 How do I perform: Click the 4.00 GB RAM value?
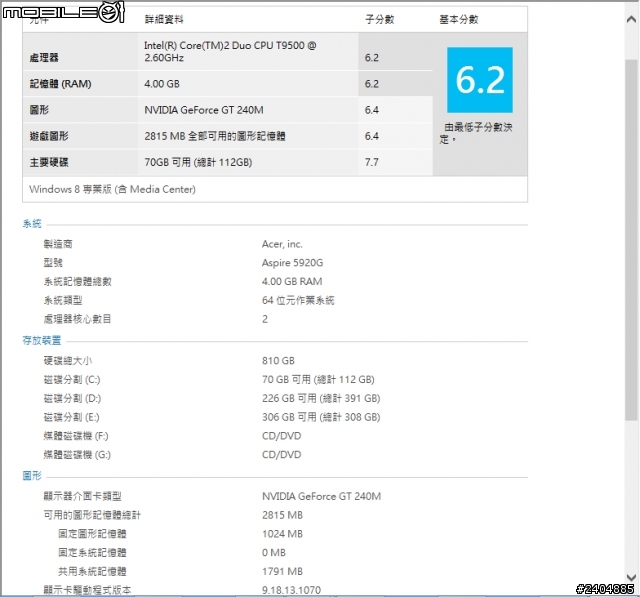pos(292,282)
